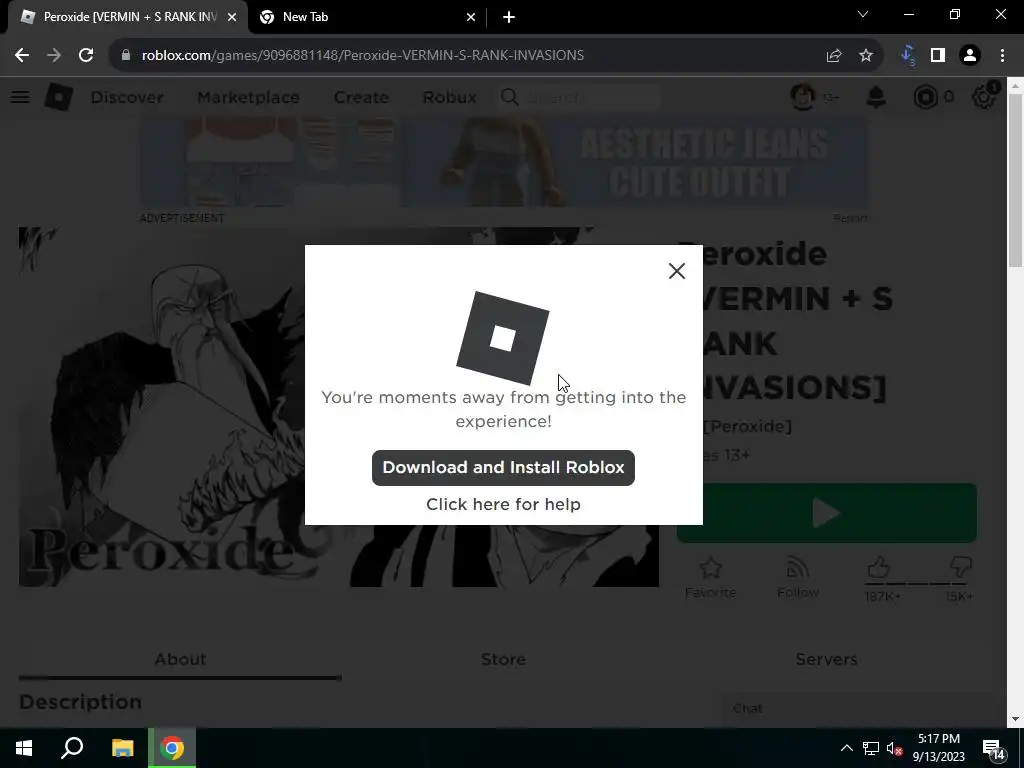This screenshot has width=1024, height=768.
Task: Switch to the Servers tab
Action: pos(826,659)
